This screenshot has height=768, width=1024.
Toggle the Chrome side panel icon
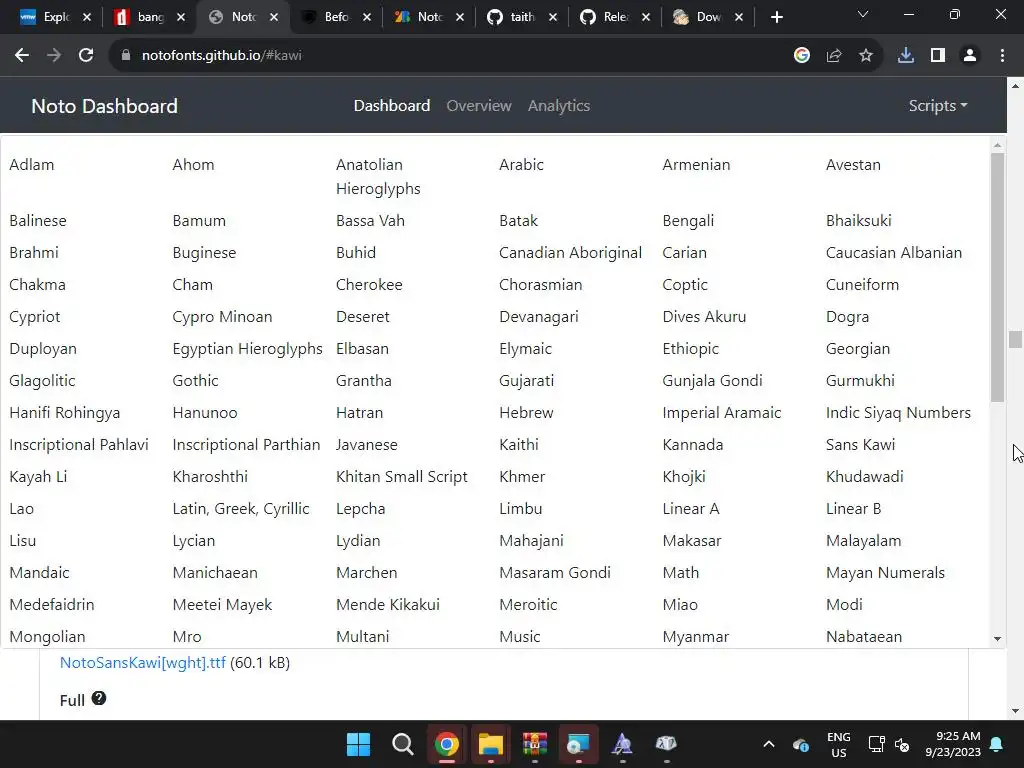[938, 56]
